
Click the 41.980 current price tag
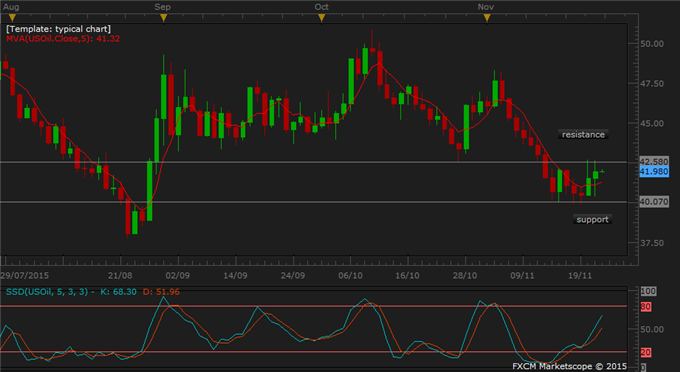[654, 172]
